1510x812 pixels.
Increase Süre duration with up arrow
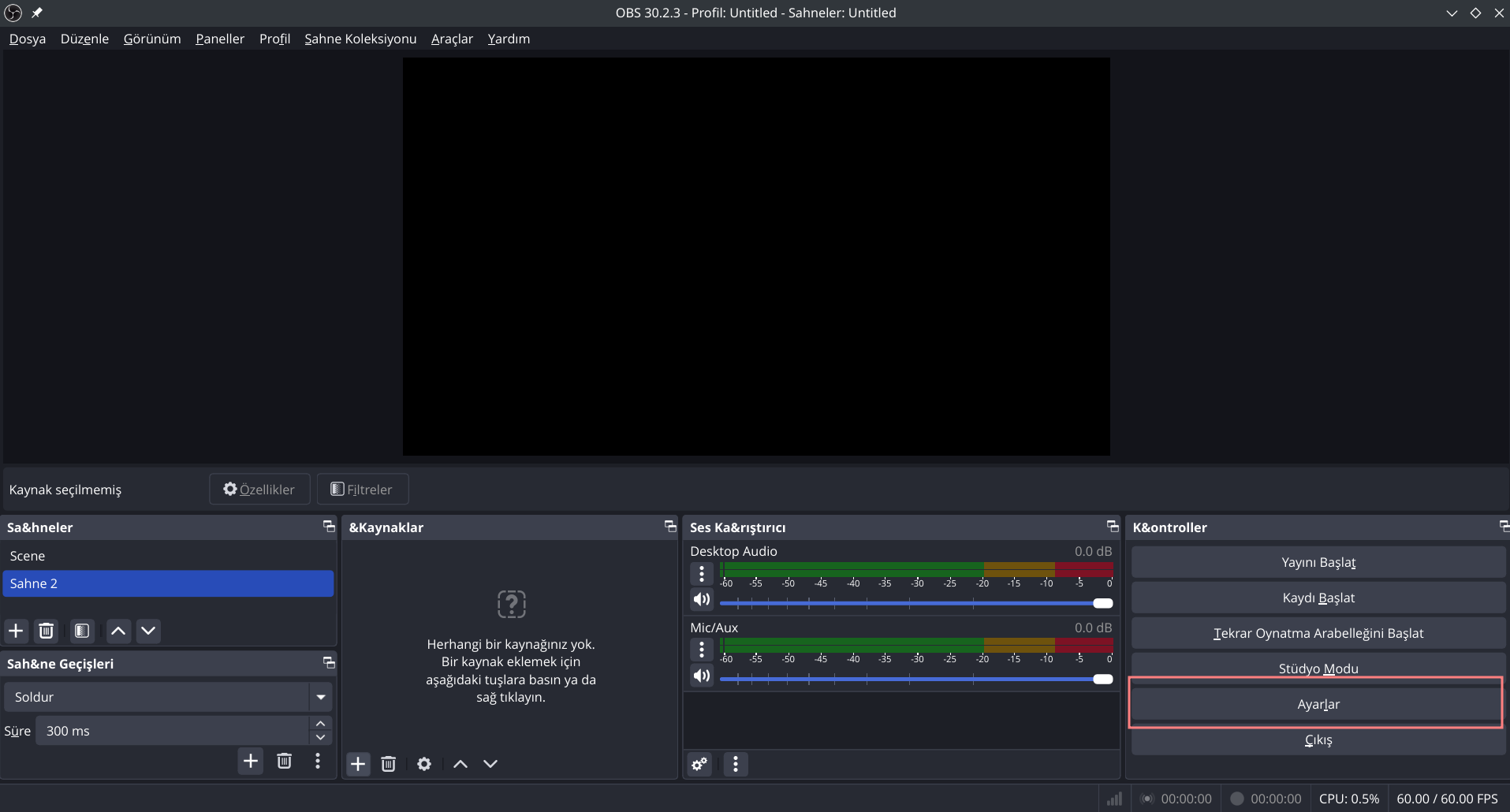point(320,723)
